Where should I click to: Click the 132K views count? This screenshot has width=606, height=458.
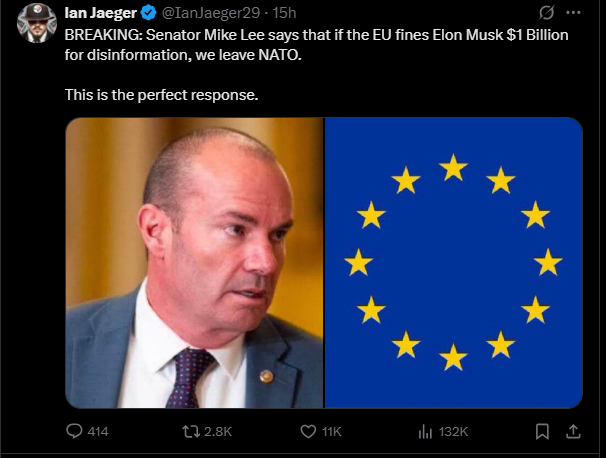454,431
